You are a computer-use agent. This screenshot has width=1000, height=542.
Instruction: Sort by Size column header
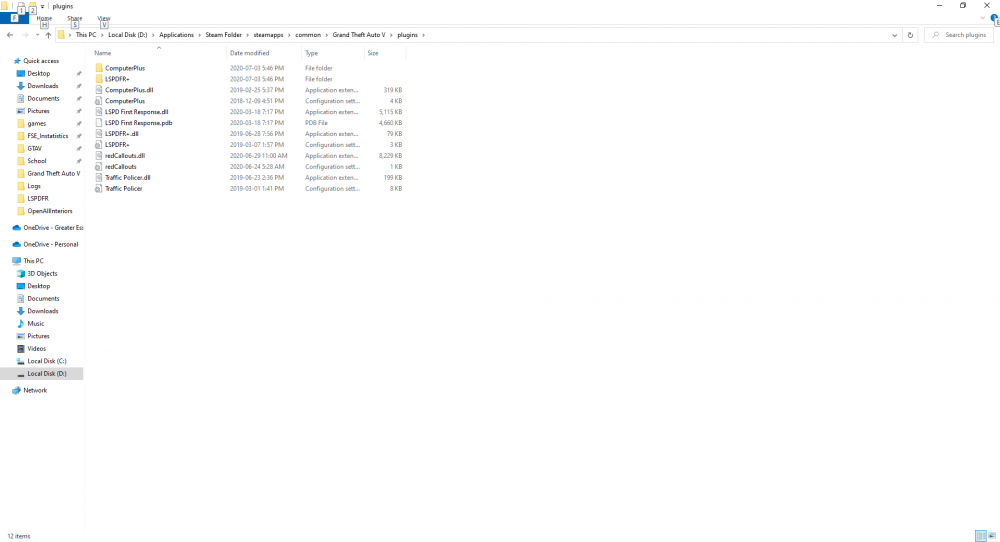point(373,53)
